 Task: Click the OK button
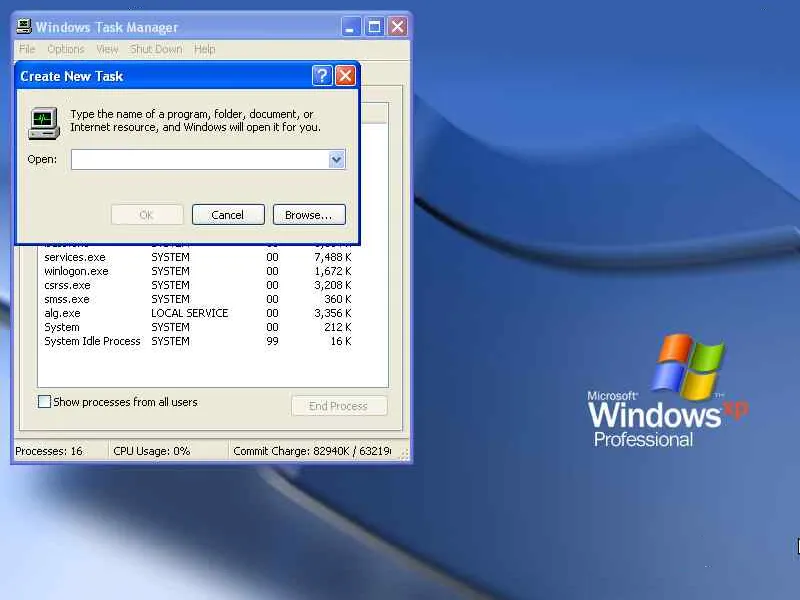click(x=146, y=215)
